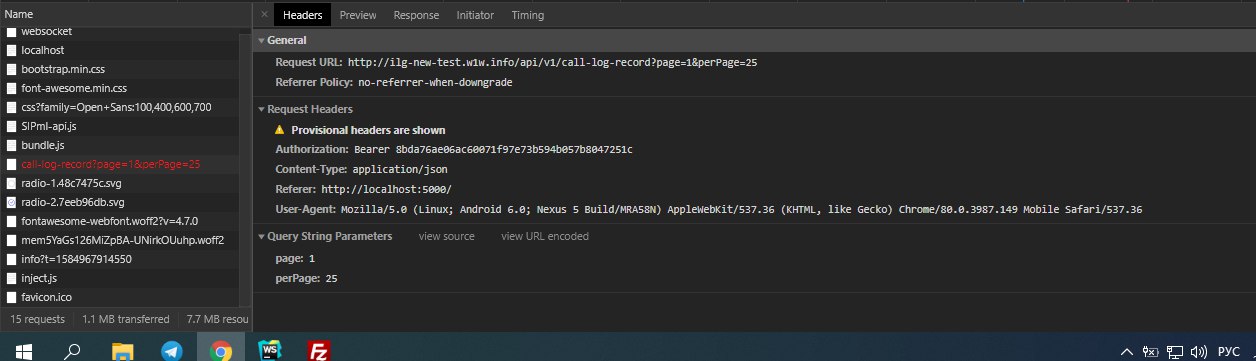Click the Referer http://localhost:5000/ value
Viewport: 1256px width, 361px height.
[386, 189]
